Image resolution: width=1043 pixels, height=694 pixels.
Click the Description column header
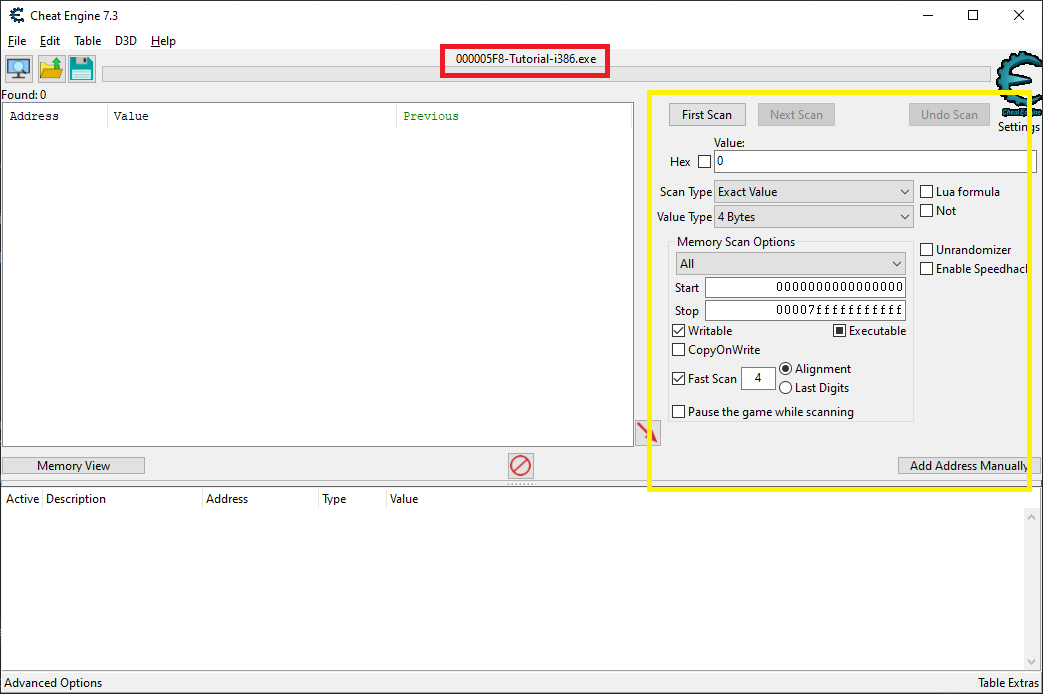(122, 499)
